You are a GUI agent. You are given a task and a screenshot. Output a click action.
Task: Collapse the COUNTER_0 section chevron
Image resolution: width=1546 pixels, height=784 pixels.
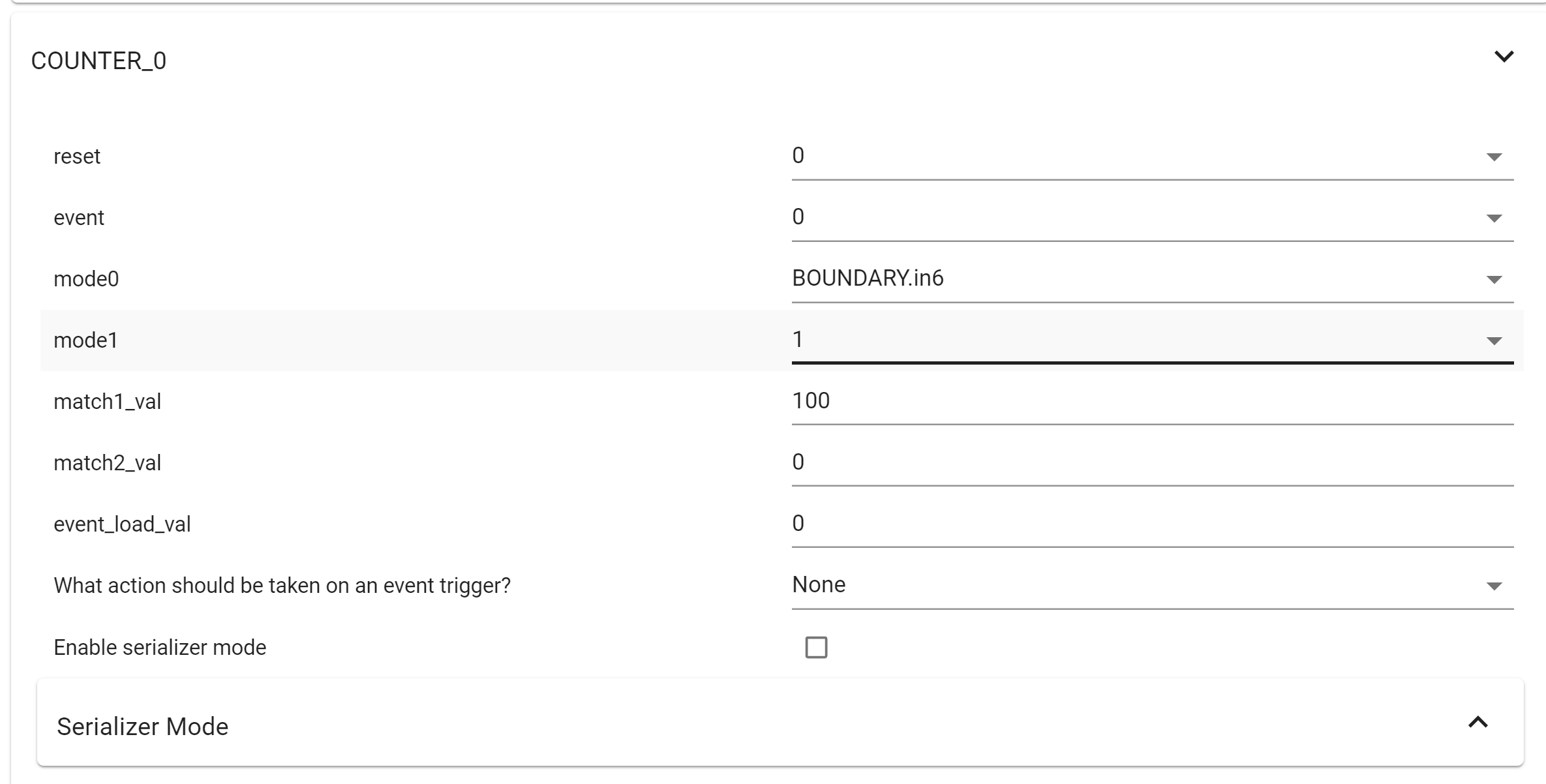tap(1504, 57)
